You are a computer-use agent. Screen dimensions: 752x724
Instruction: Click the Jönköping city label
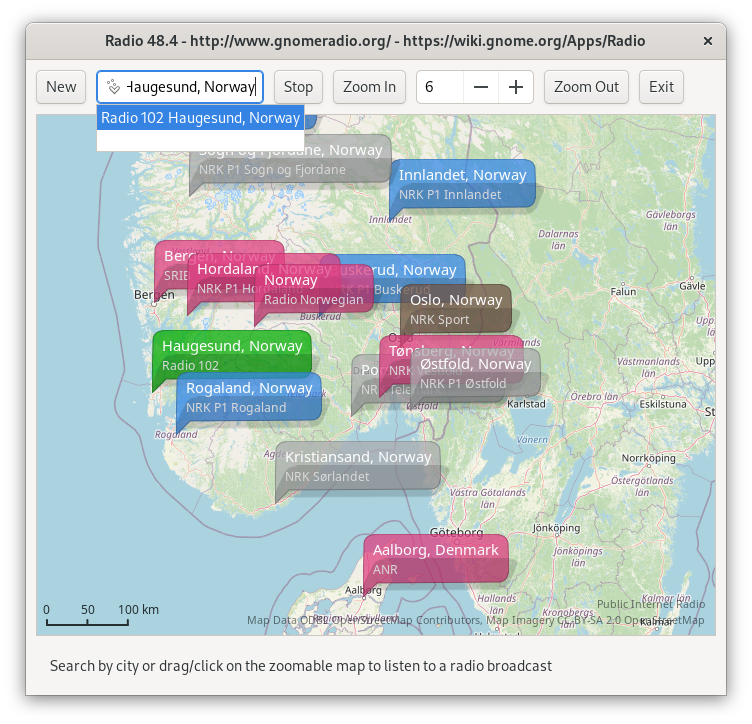pyautogui.click(x=556, y=528)
